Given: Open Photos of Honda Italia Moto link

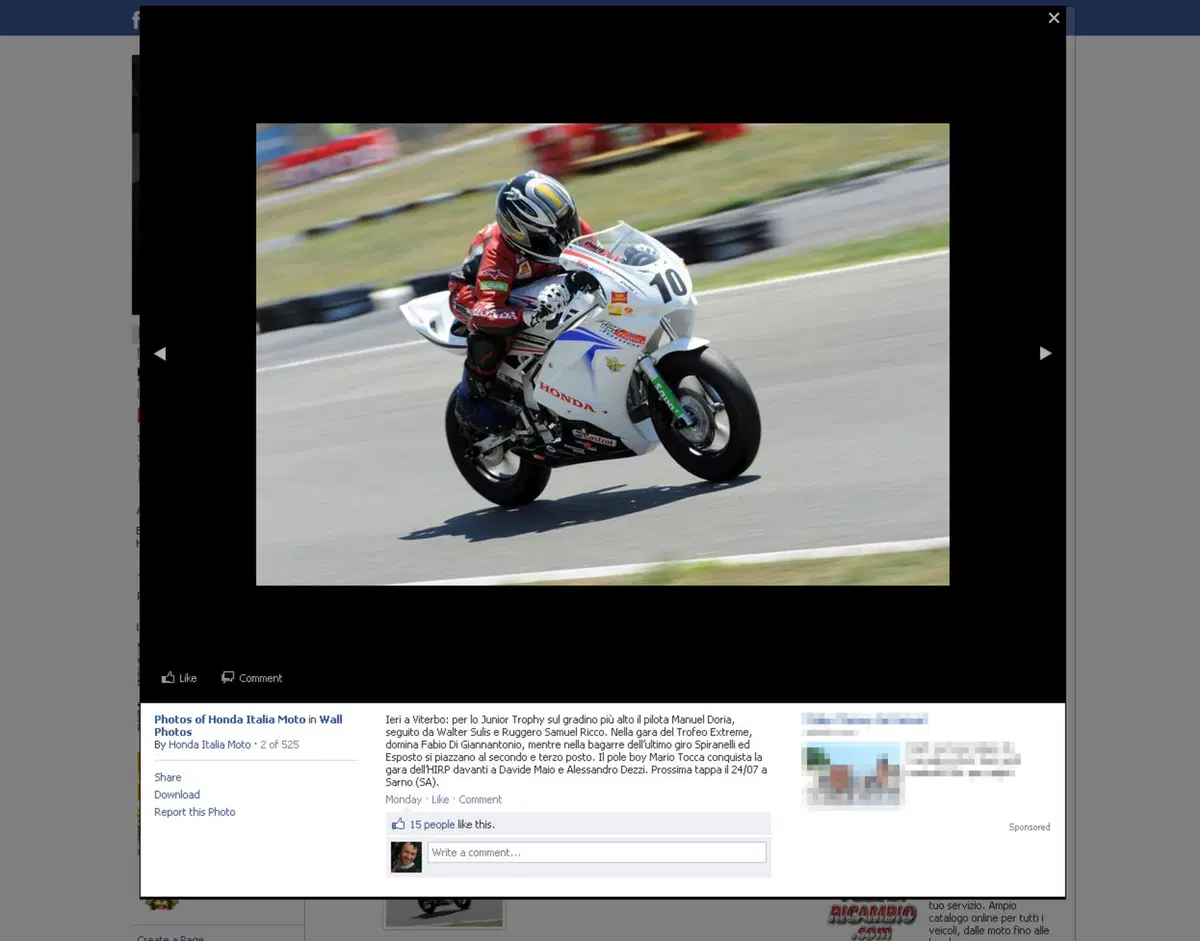Looking at the screenshot, I should [x=230, y=719].
